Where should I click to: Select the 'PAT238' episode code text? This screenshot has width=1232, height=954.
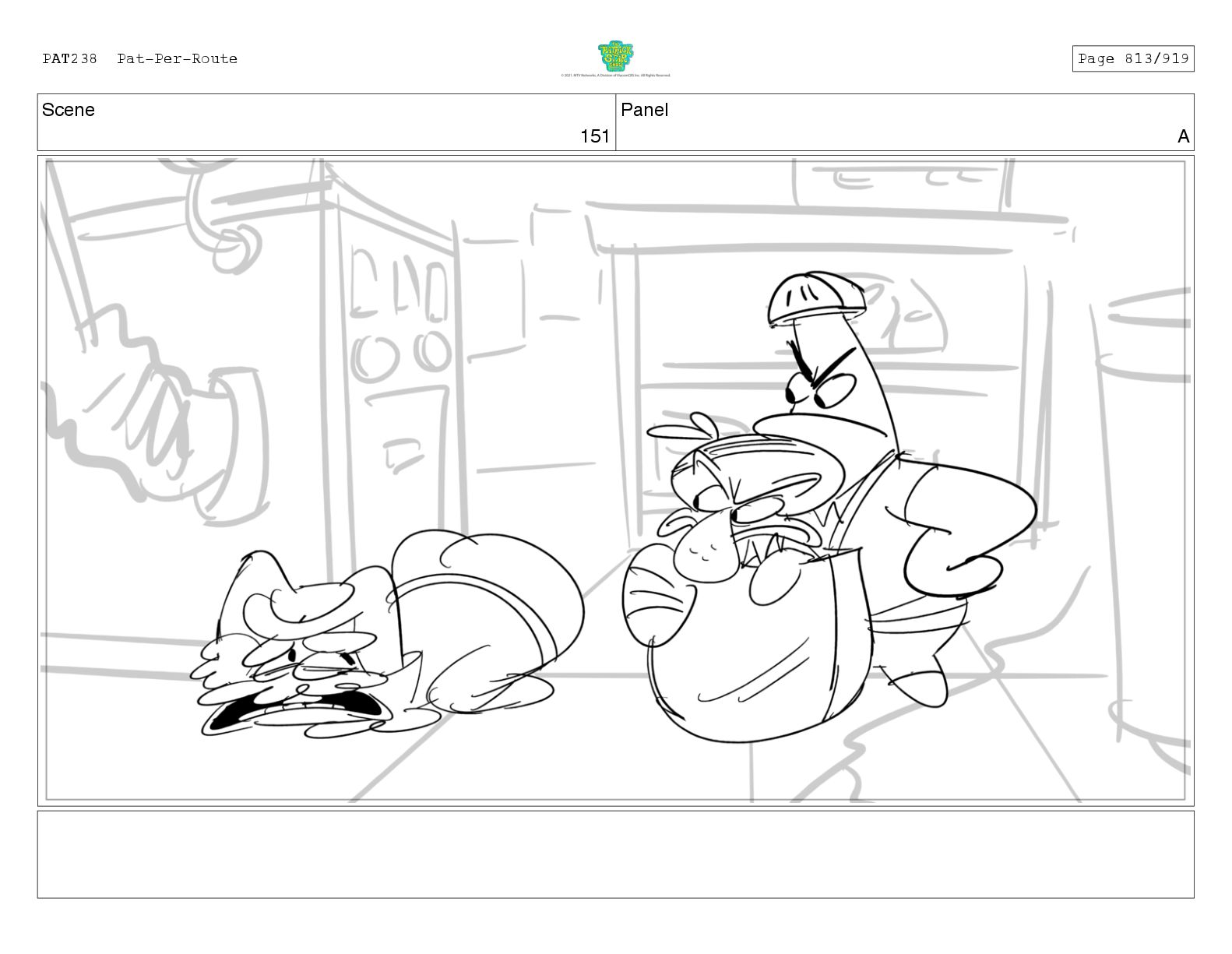69,58
